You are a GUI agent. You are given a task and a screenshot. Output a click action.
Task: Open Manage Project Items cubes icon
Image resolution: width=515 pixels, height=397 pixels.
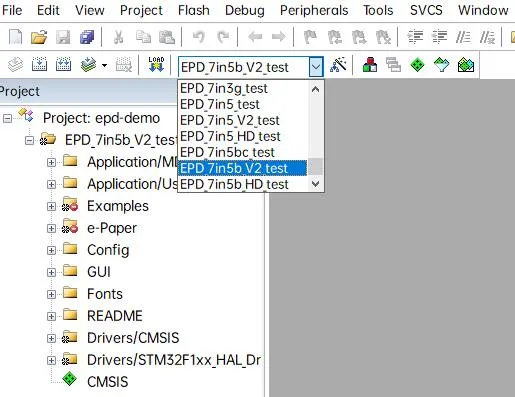(370, 65)
